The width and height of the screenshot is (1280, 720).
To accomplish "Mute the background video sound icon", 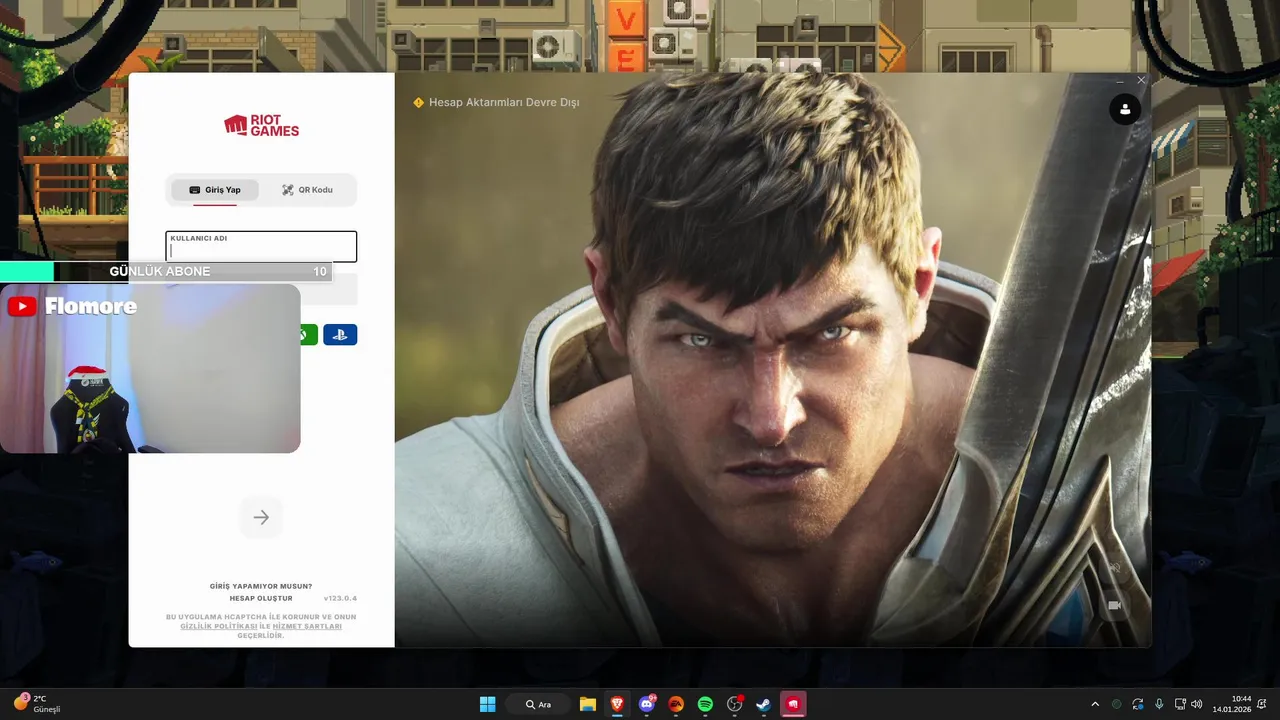I will tap(1114, 568).
